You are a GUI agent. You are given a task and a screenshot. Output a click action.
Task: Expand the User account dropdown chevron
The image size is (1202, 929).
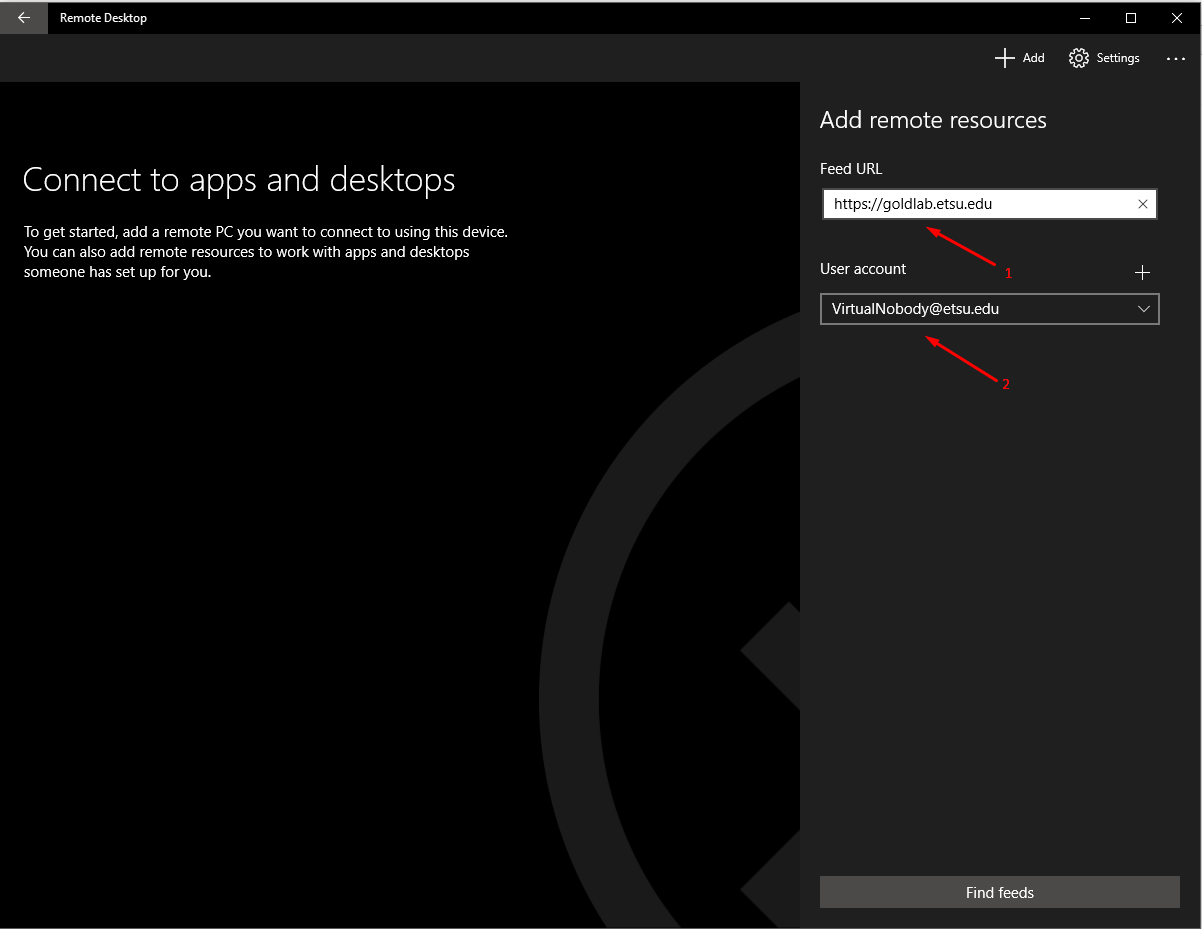[x=1144, y=309]
